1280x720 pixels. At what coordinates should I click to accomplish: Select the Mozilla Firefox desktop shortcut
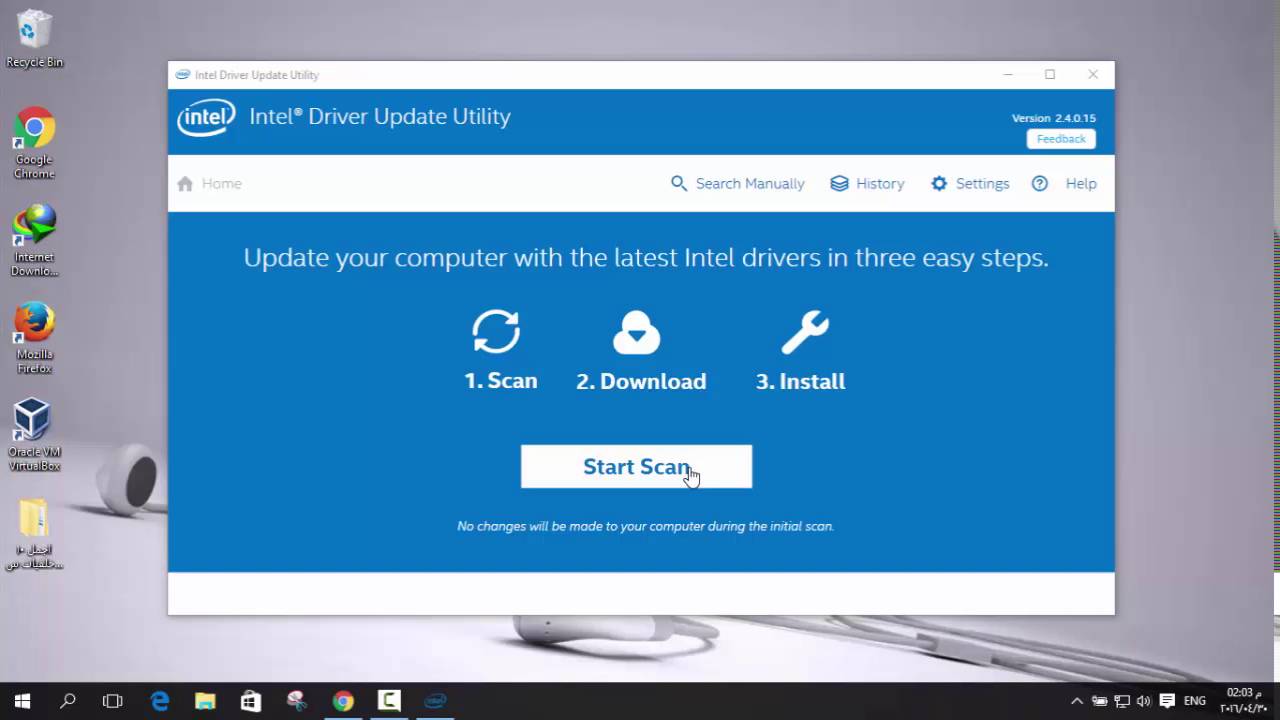point(34,338)
